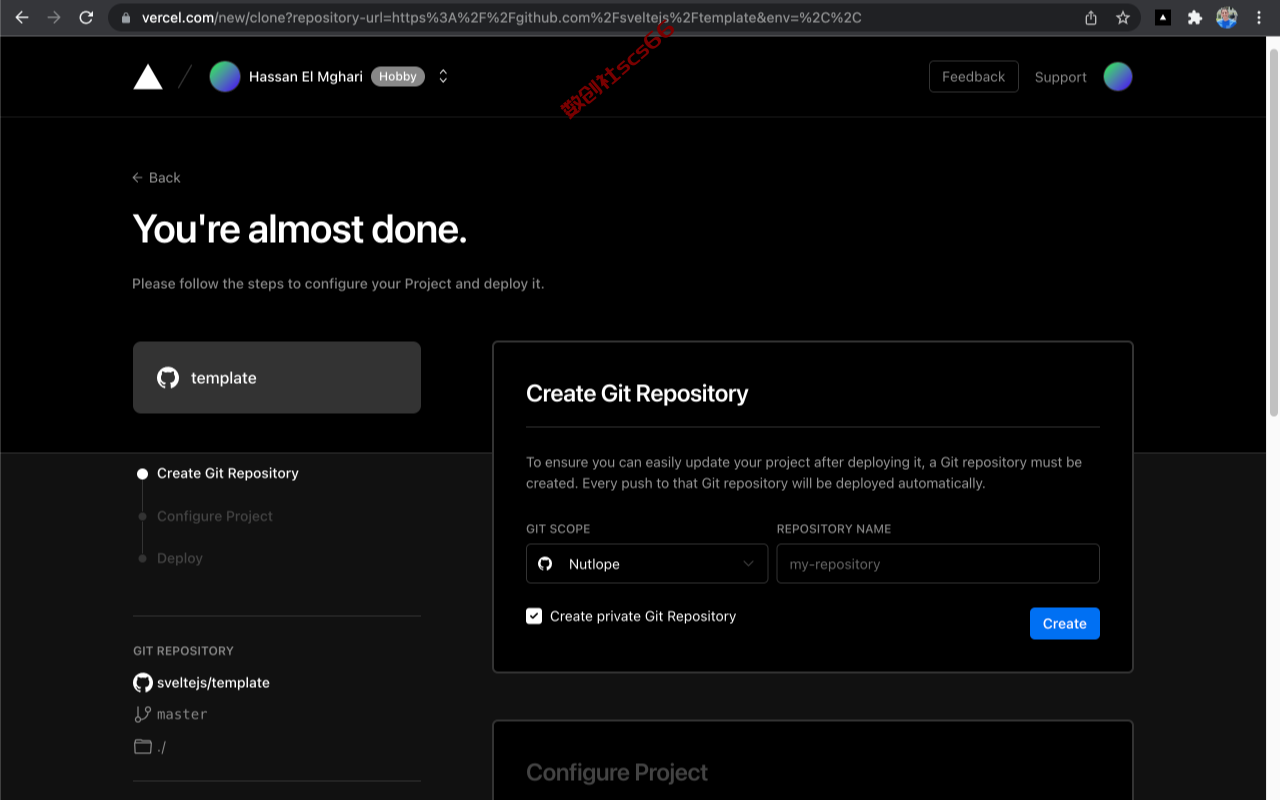Select the template card
Screen dimensions: 1280x800
click(x=277, y=378)
